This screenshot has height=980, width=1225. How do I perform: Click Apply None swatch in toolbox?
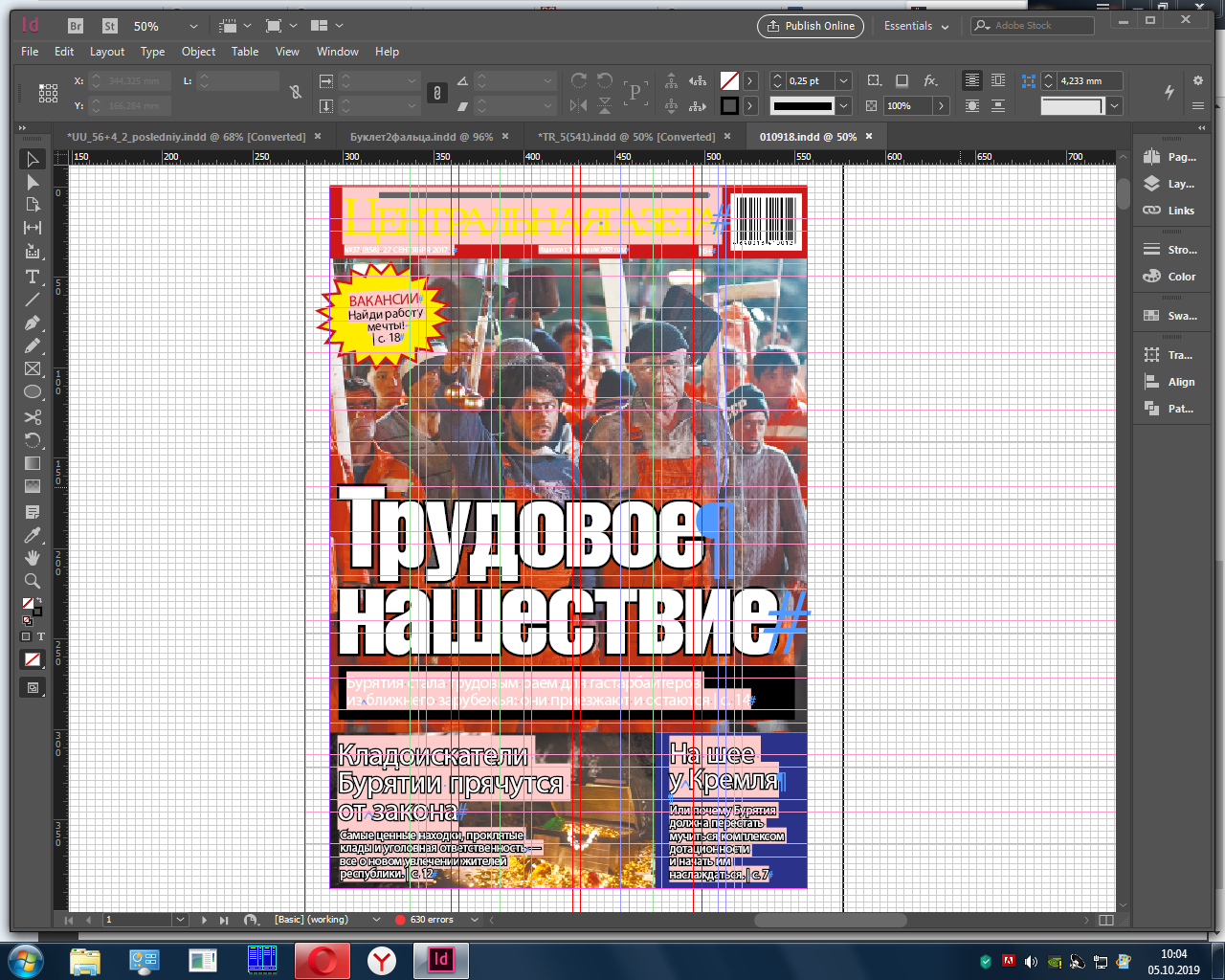pyautogui.click(x=33, y=659)
